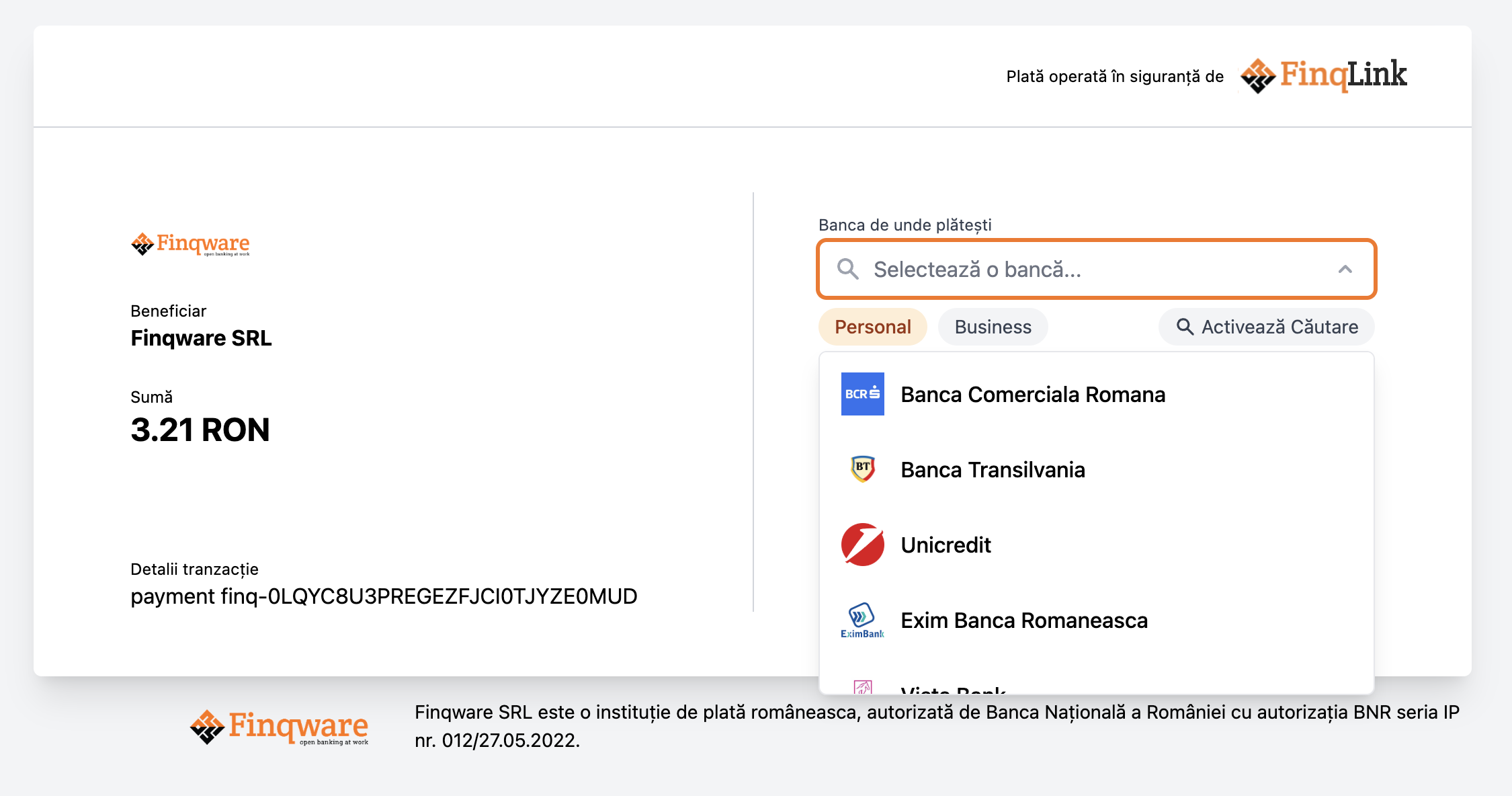Screen dimensions: 1512x796
Task: Enable Activează Căutare search mode
Action: click(x=1265, y=327)
